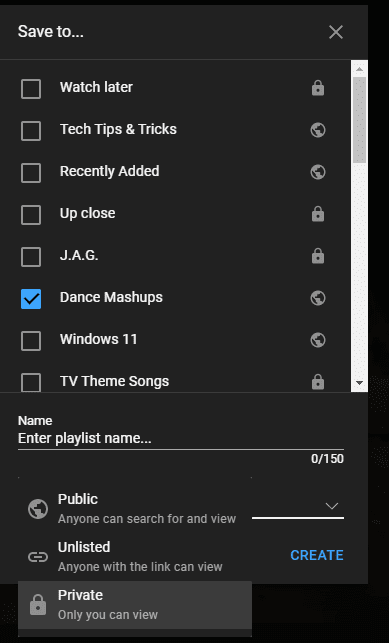The width and height of the screenshot is (389, 643).
Task: Click the globe icon beside Recently Added
Action: point(318,172)
